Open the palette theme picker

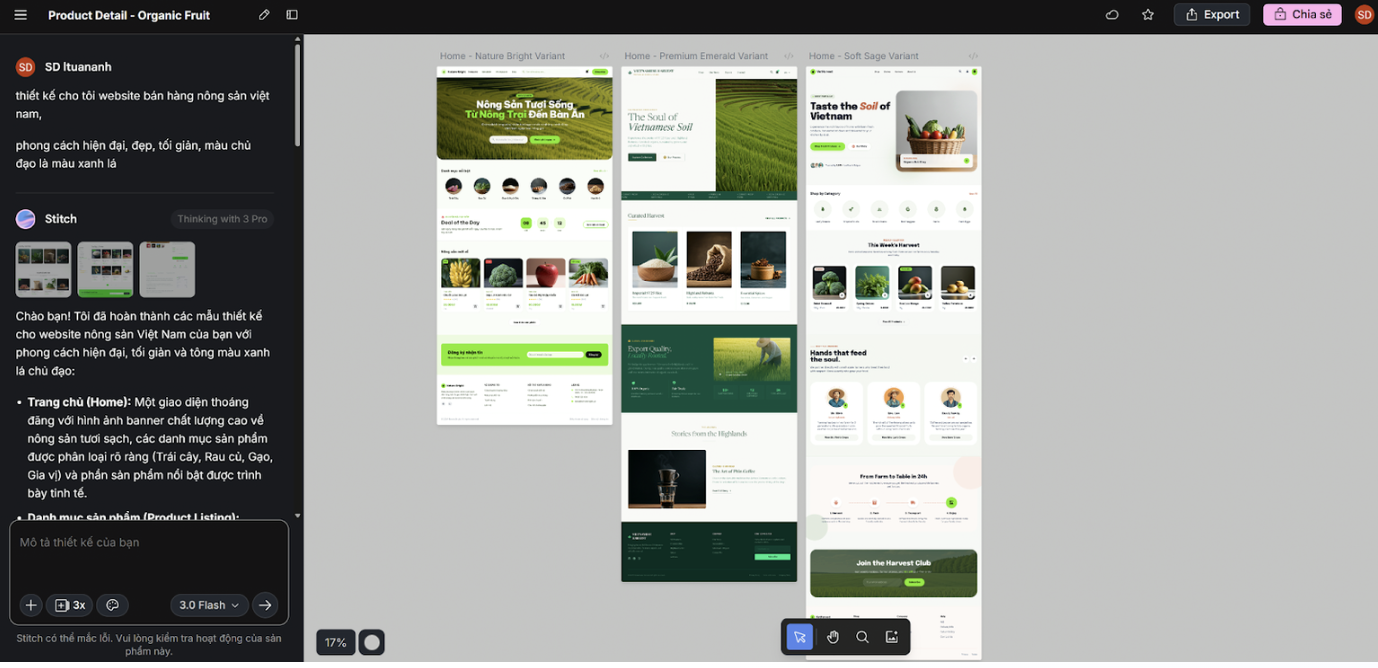(x=113, y=605)
